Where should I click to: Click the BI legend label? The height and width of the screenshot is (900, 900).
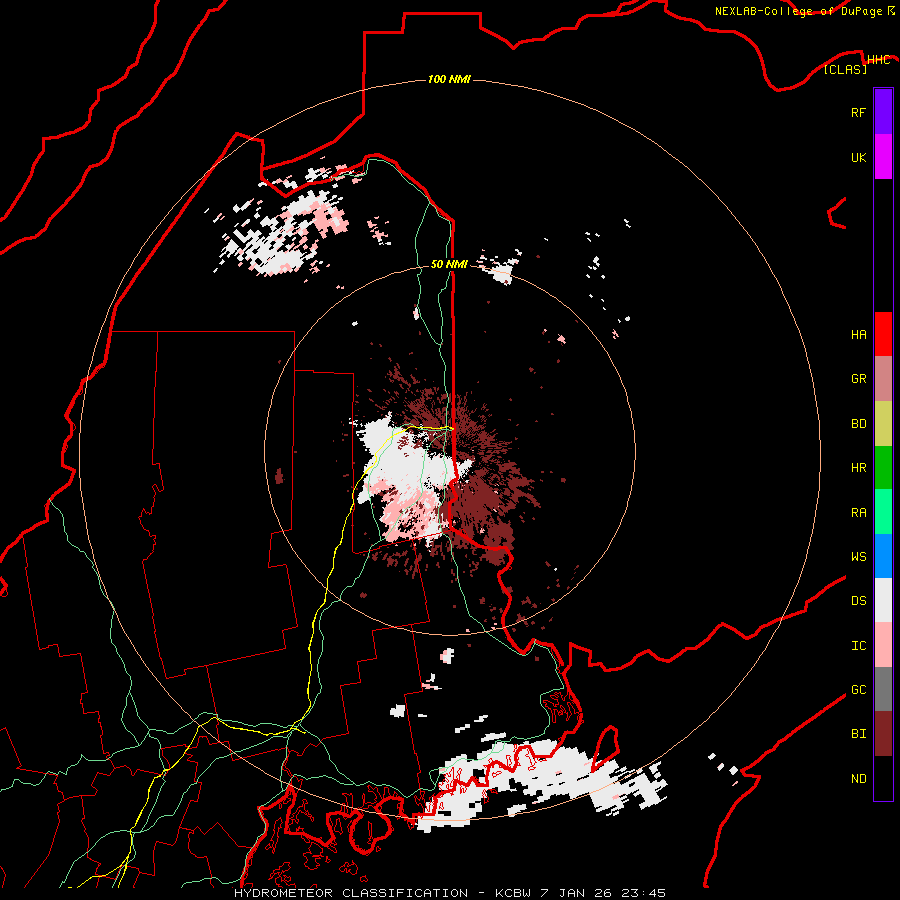coord(858,734)
